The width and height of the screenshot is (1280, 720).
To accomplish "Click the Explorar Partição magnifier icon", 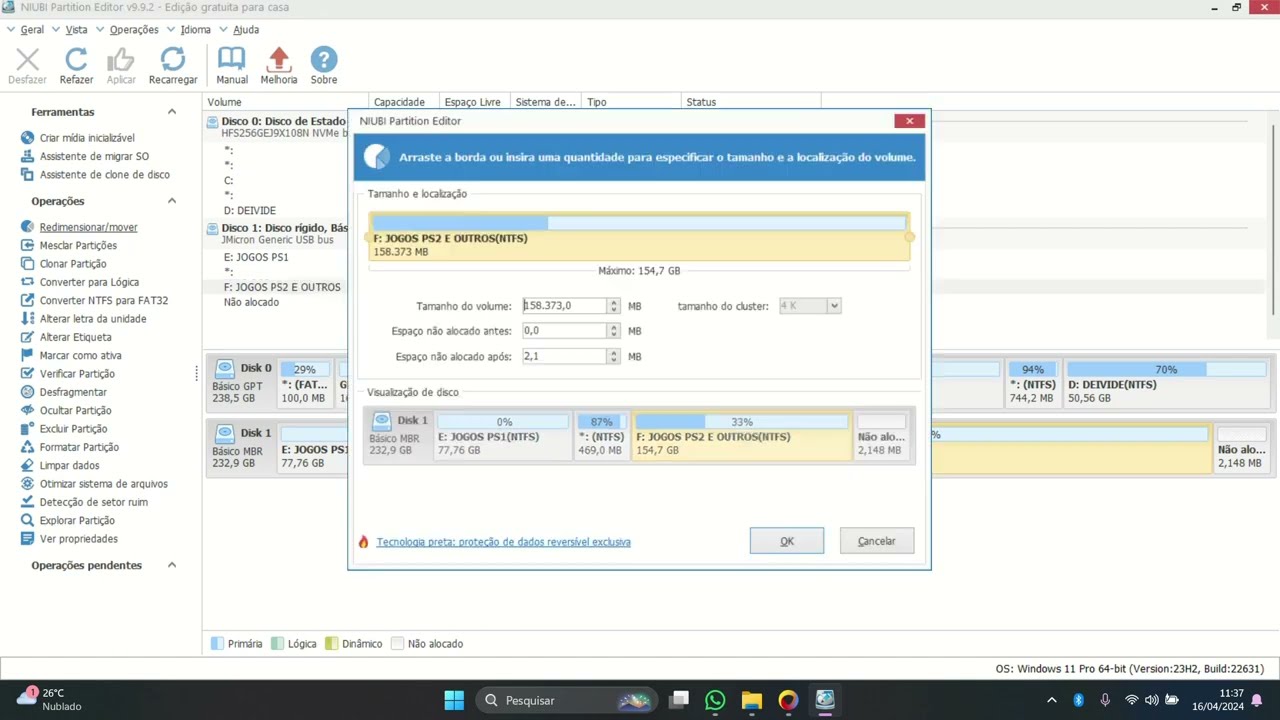I will click(x=28, y=520).
